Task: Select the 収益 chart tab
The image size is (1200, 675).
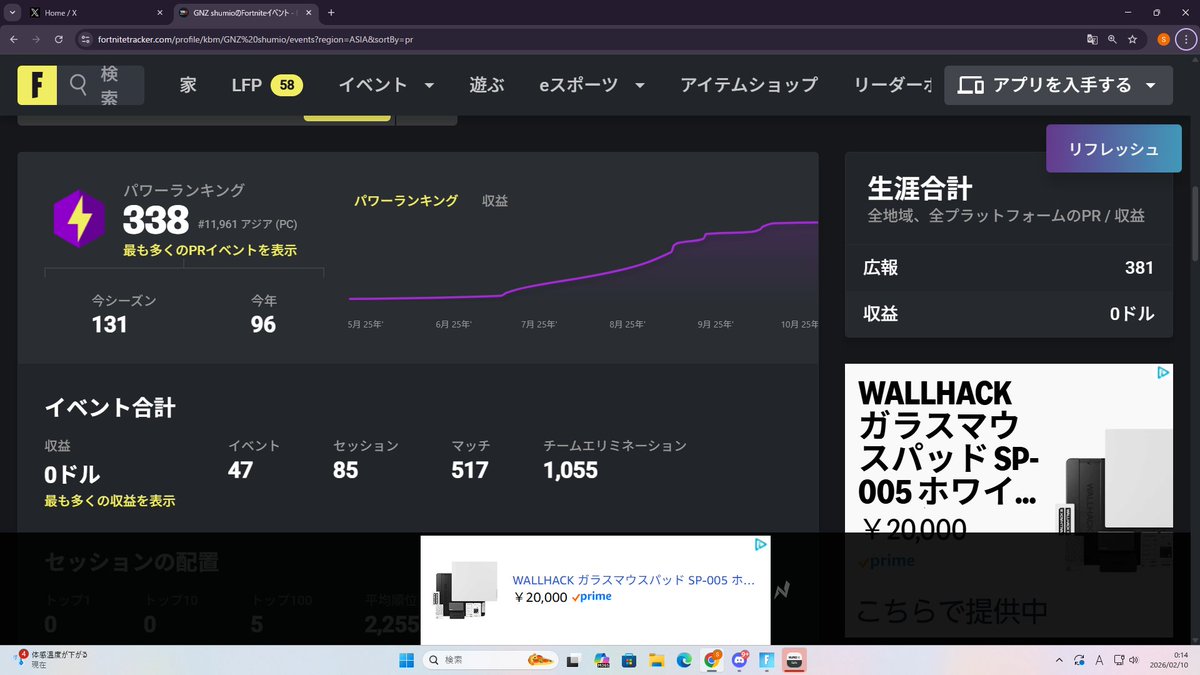Action: [495, 200]
